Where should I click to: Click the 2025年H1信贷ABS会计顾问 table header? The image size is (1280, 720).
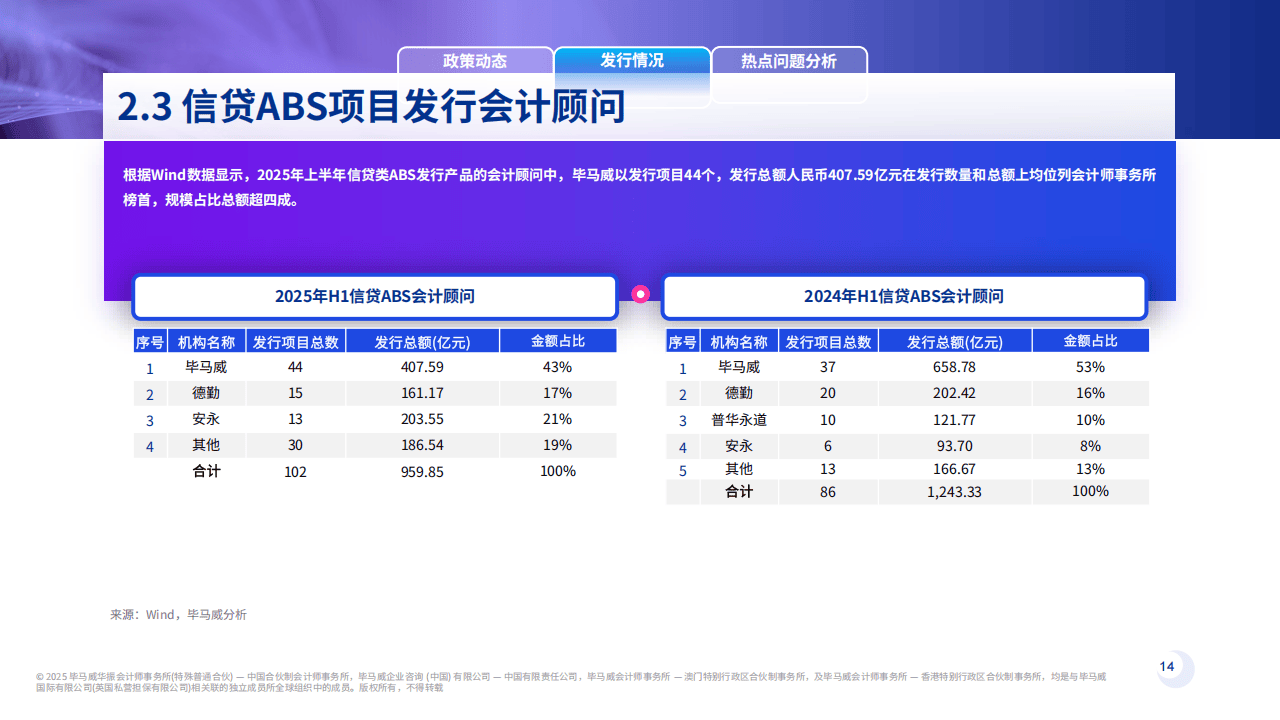pos(375,297)
